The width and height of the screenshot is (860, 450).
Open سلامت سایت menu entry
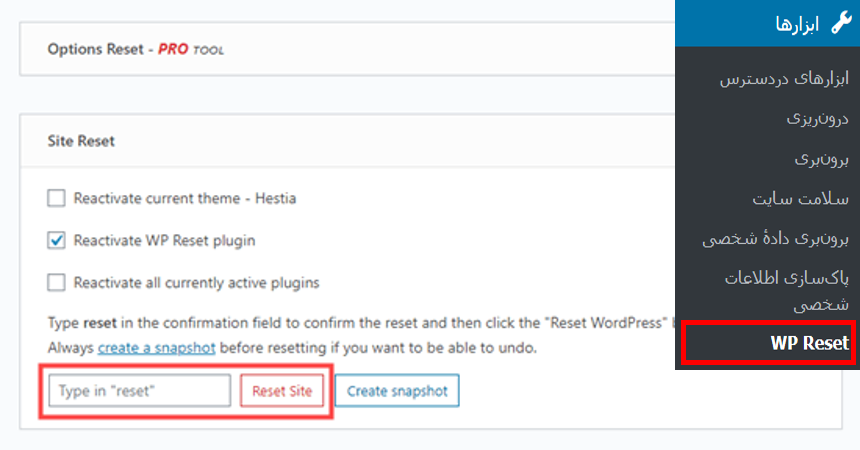coord(800,198)
